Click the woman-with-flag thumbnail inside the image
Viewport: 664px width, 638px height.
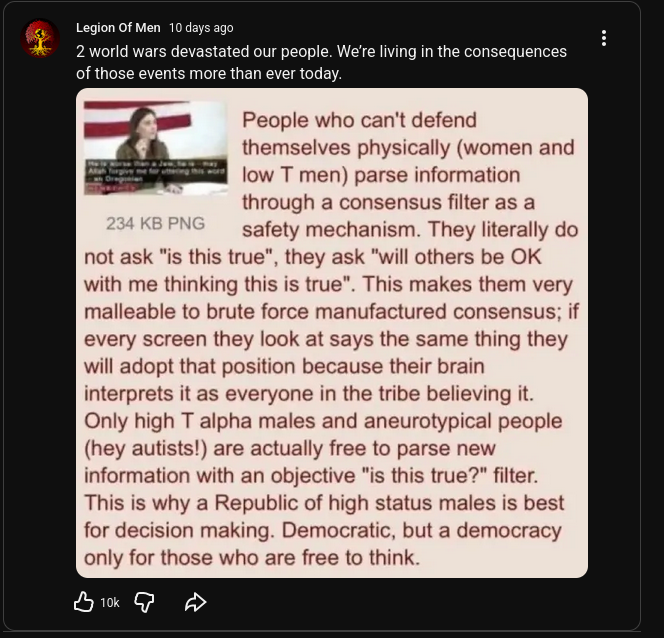coord(155,148)
